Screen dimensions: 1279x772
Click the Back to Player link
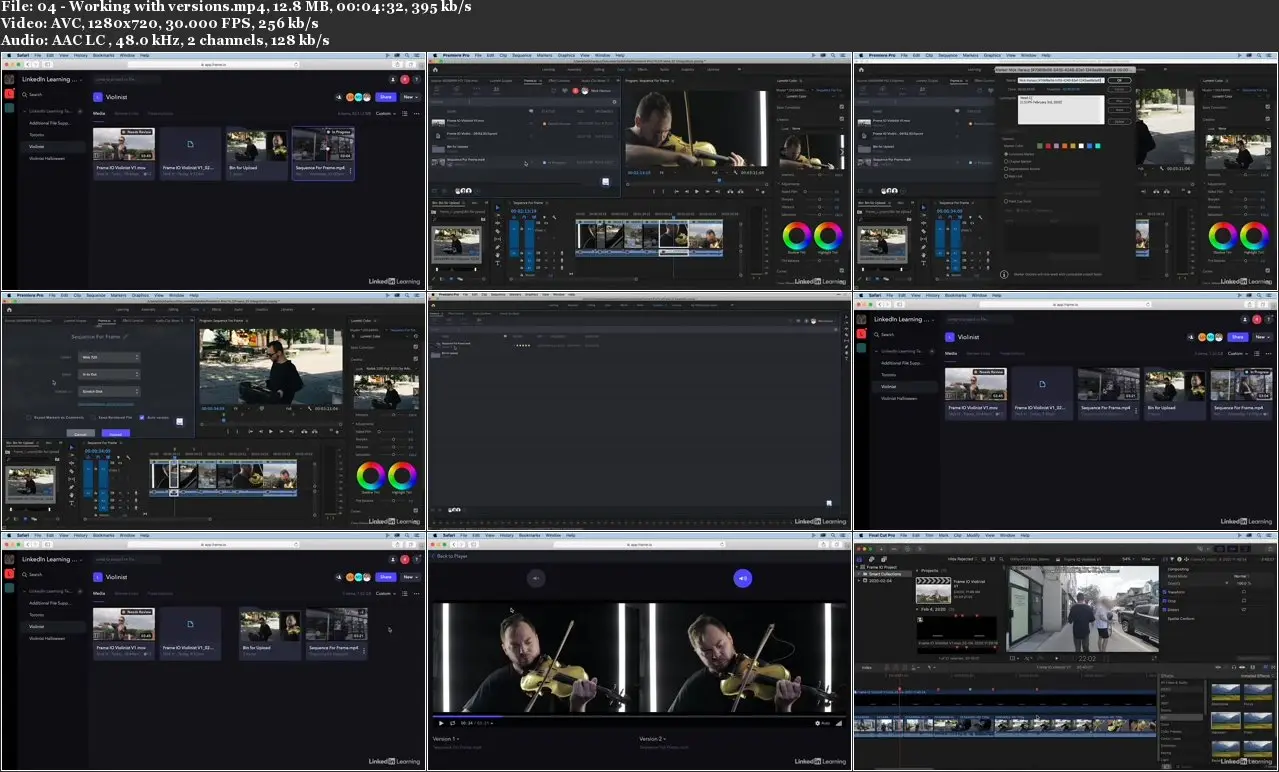point(453,555)
